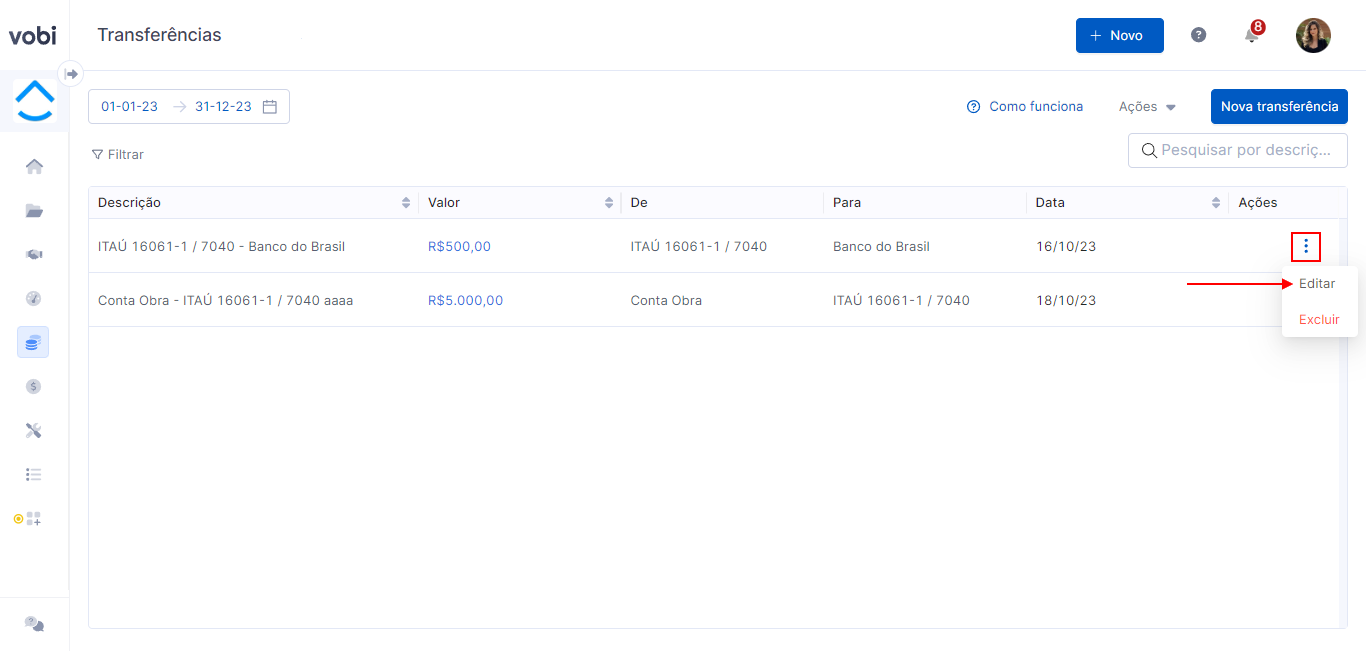This screenshot has width=1367, height=652.
Task: Click the Filtrar filter button
Action: point(117,154)
